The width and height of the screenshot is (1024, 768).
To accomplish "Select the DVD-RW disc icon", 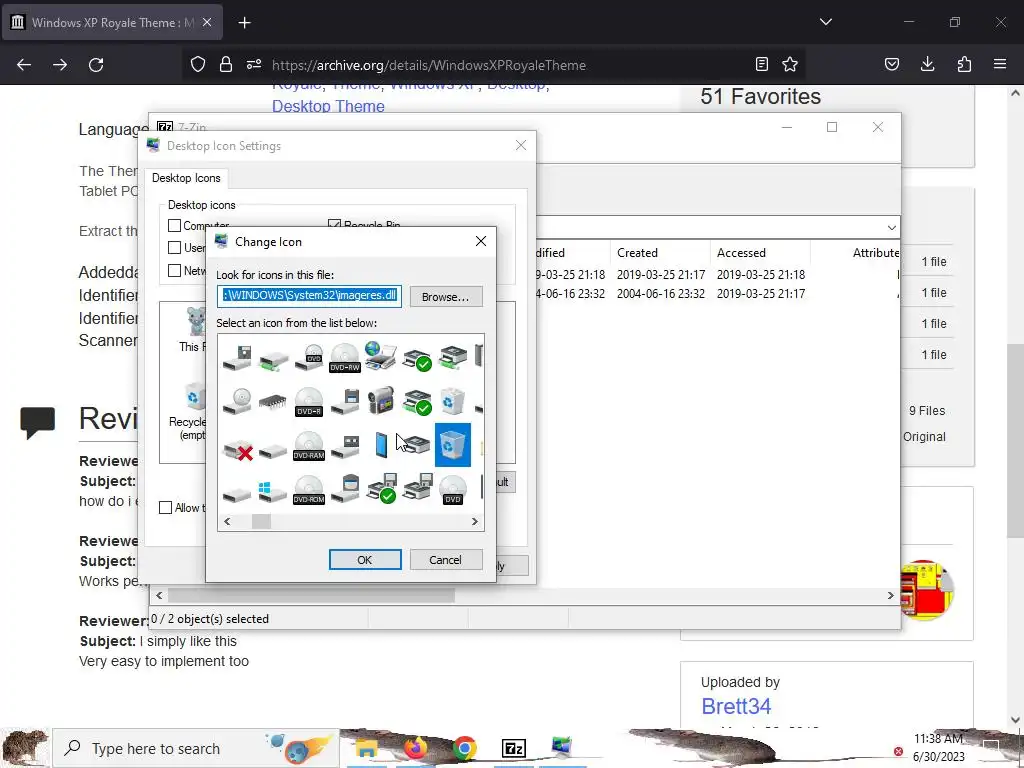I will [x=344, y=358].
